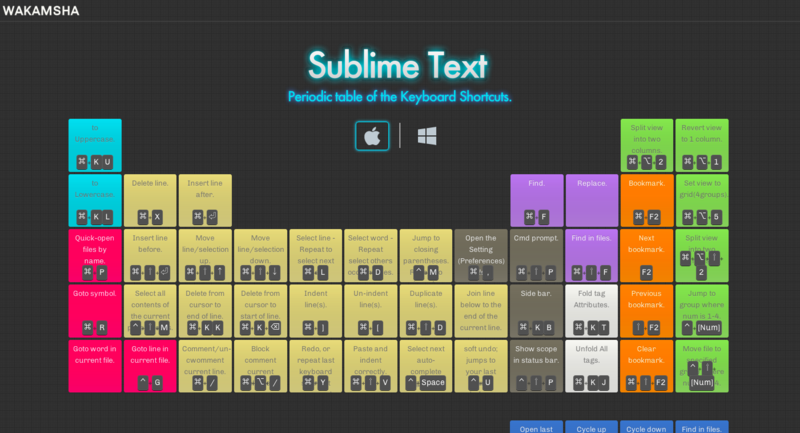Select the Apple macOS shortcuts icon
Viewport: 800px width, 433px height.
point(372,136)
